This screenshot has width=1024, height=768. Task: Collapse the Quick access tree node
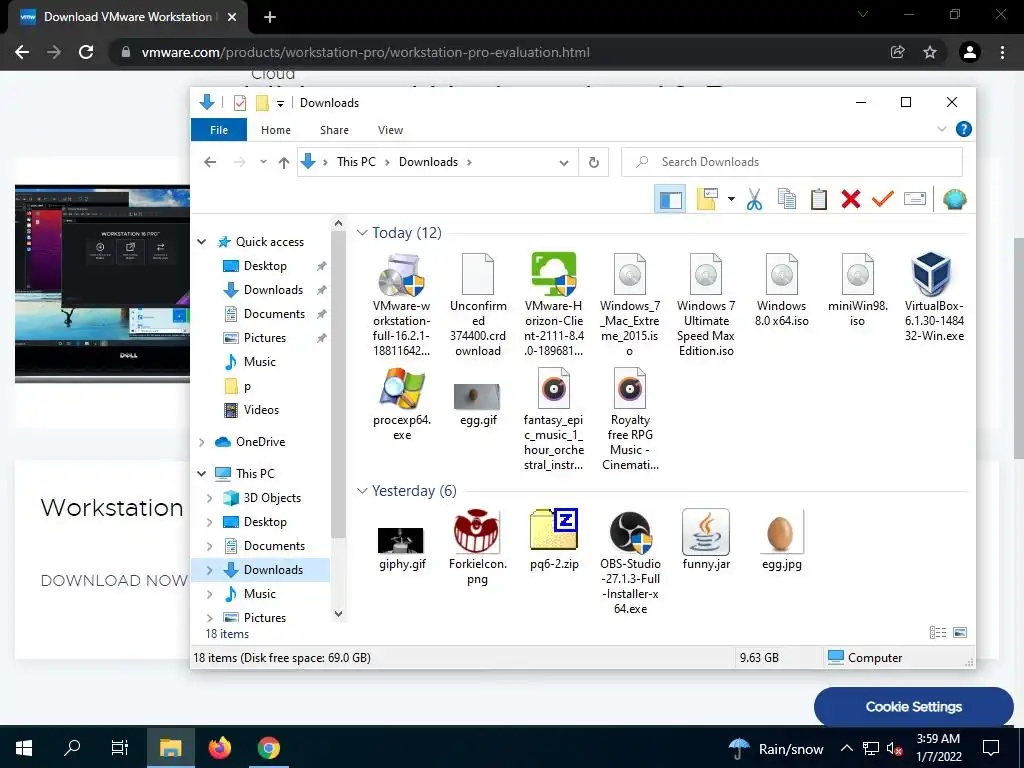(202, 242)
